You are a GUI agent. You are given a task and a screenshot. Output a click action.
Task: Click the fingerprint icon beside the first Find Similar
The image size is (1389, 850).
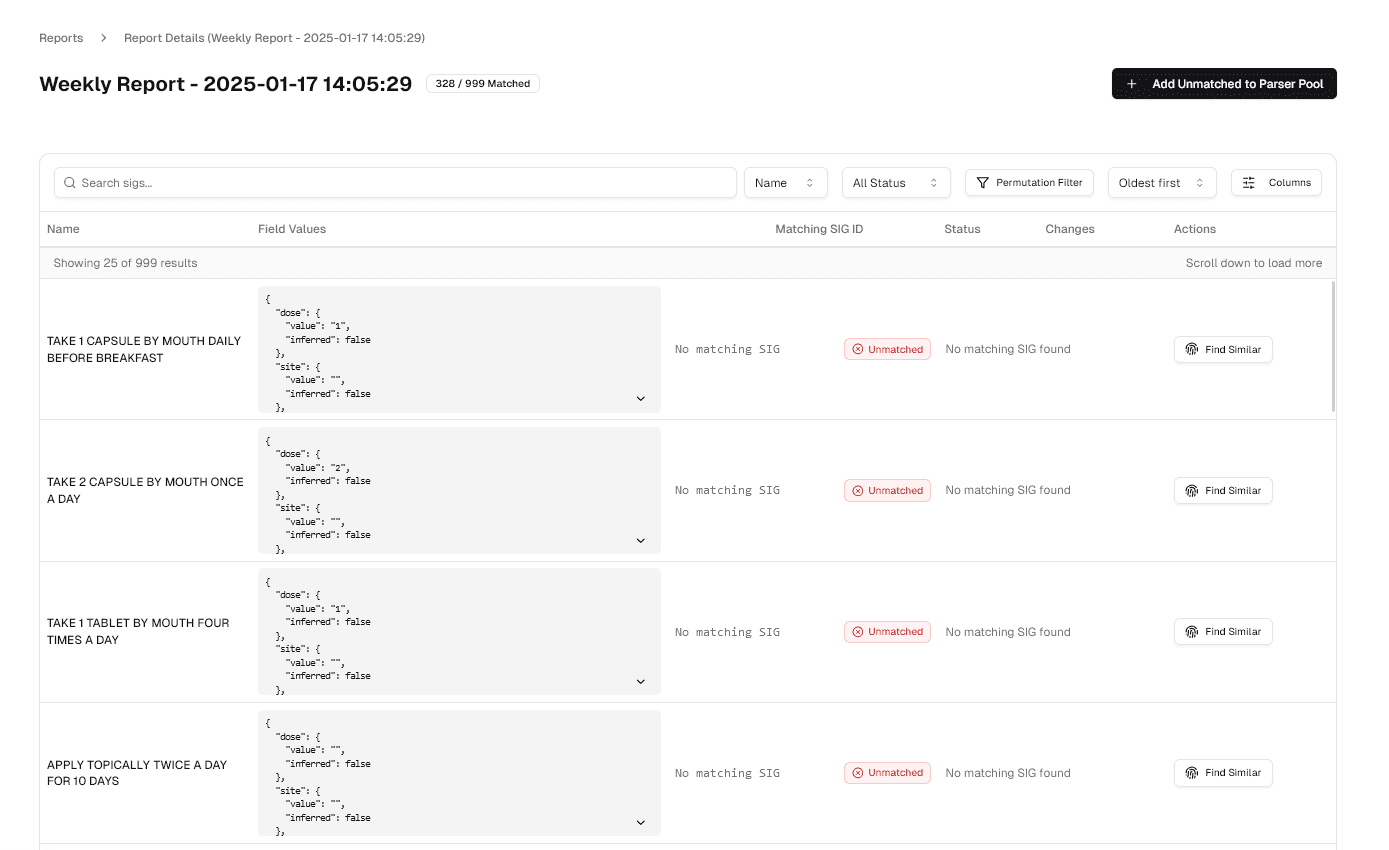[x=1191, y=349]
